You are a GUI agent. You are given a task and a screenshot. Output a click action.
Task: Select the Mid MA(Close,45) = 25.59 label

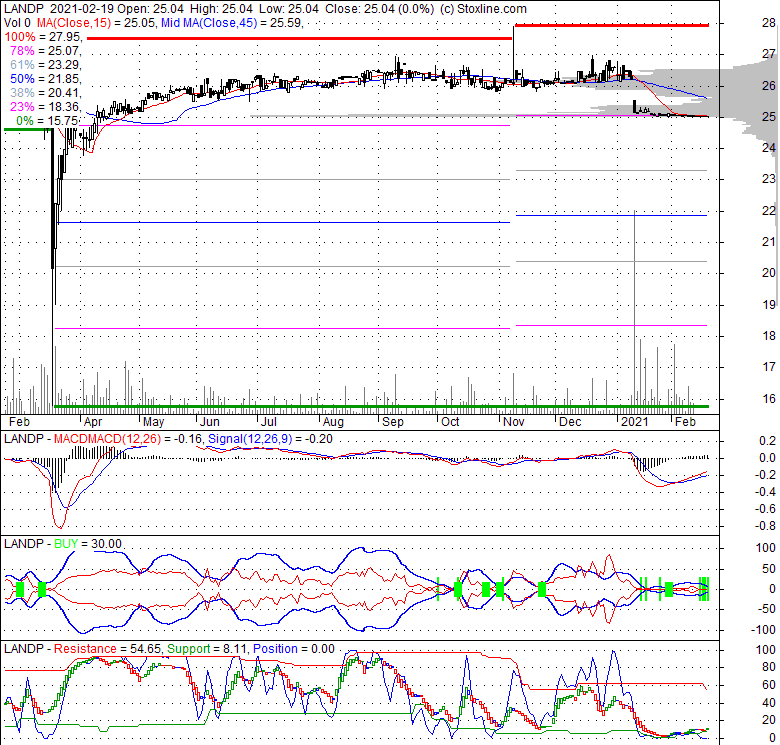point(231,23)
